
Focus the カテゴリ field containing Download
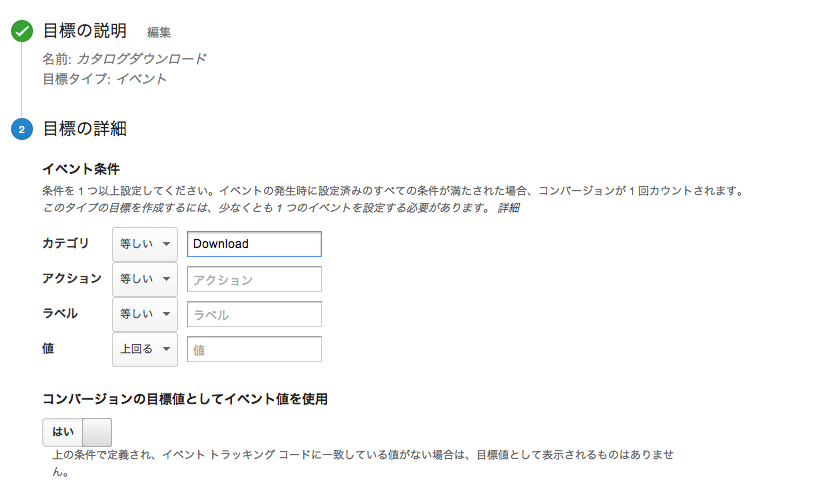coord(254,244)
